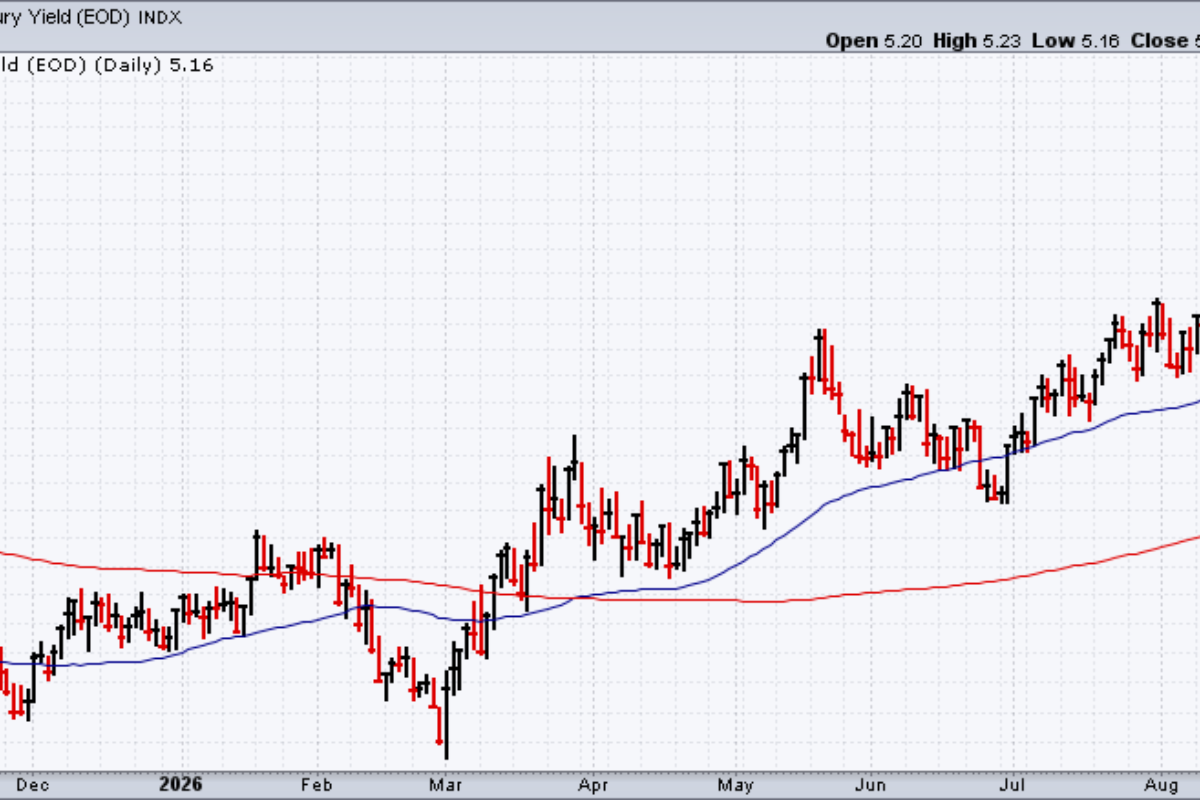Click the "May" month label on axis
Image resolution: width=1200 pixels, height=800 pixels.
tap(737, 783)
